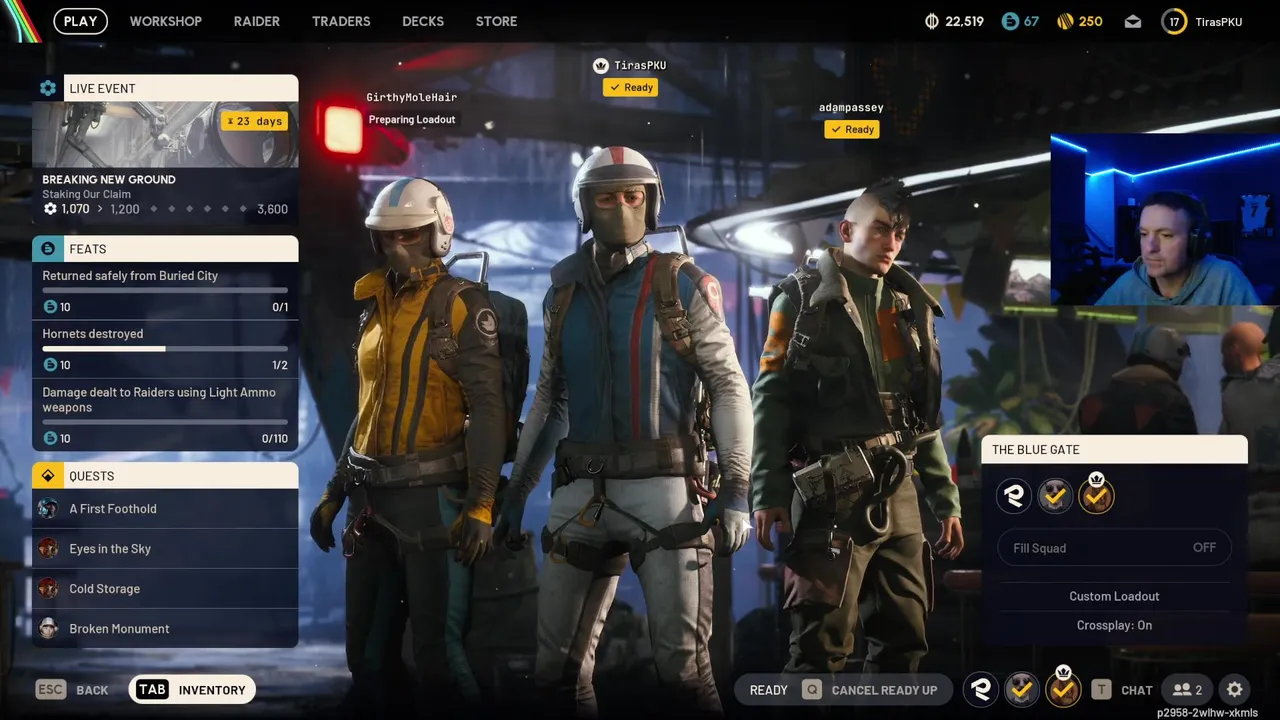Screen dimensions: 1280x720
Task: Click the A First Foothold quest giver portrait
Action: (x=48, y=509)
